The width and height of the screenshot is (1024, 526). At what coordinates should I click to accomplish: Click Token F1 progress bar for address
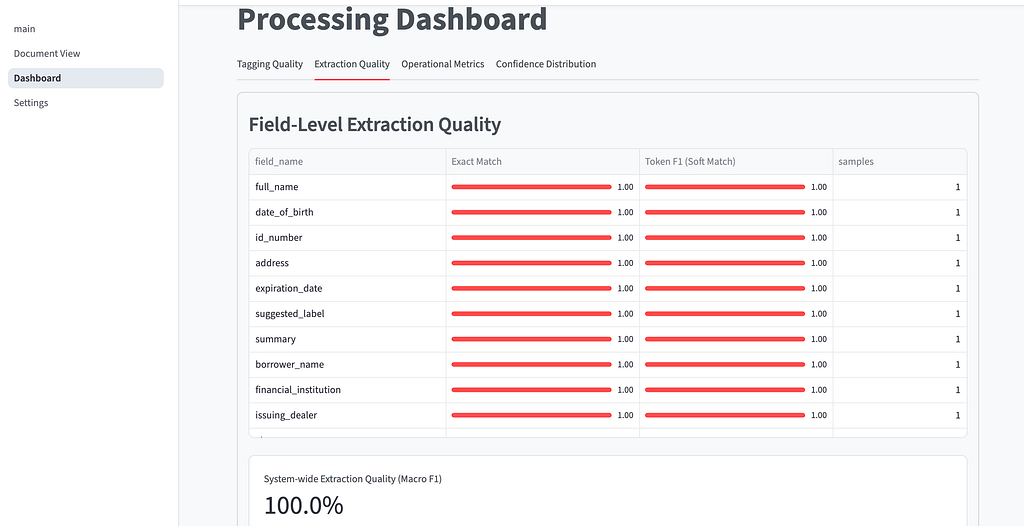[725, 263]
